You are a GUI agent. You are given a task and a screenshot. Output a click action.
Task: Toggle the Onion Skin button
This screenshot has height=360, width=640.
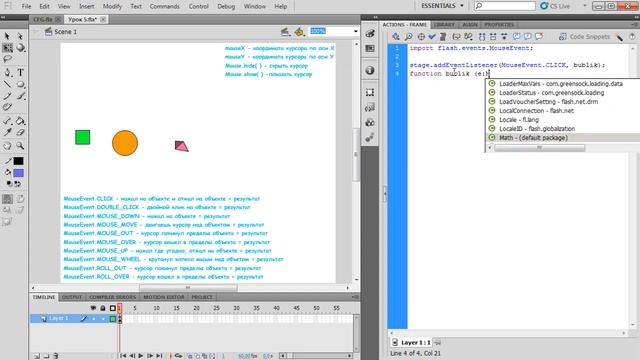click(x=190, y=356)
